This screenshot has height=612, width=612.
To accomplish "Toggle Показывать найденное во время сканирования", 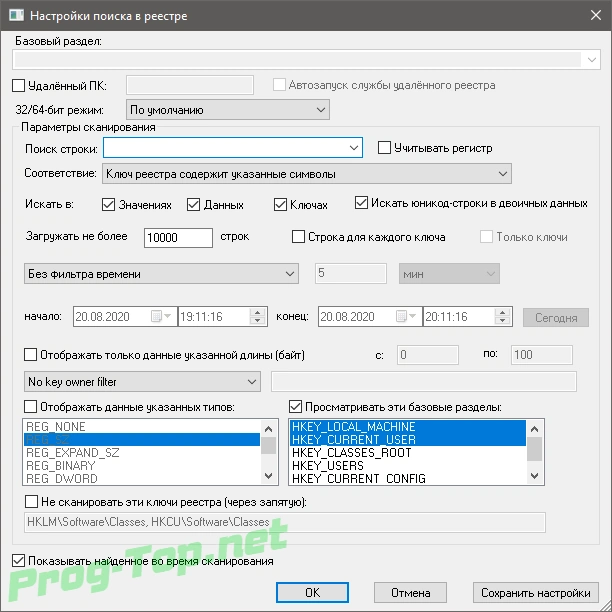I will coord(18,560).
